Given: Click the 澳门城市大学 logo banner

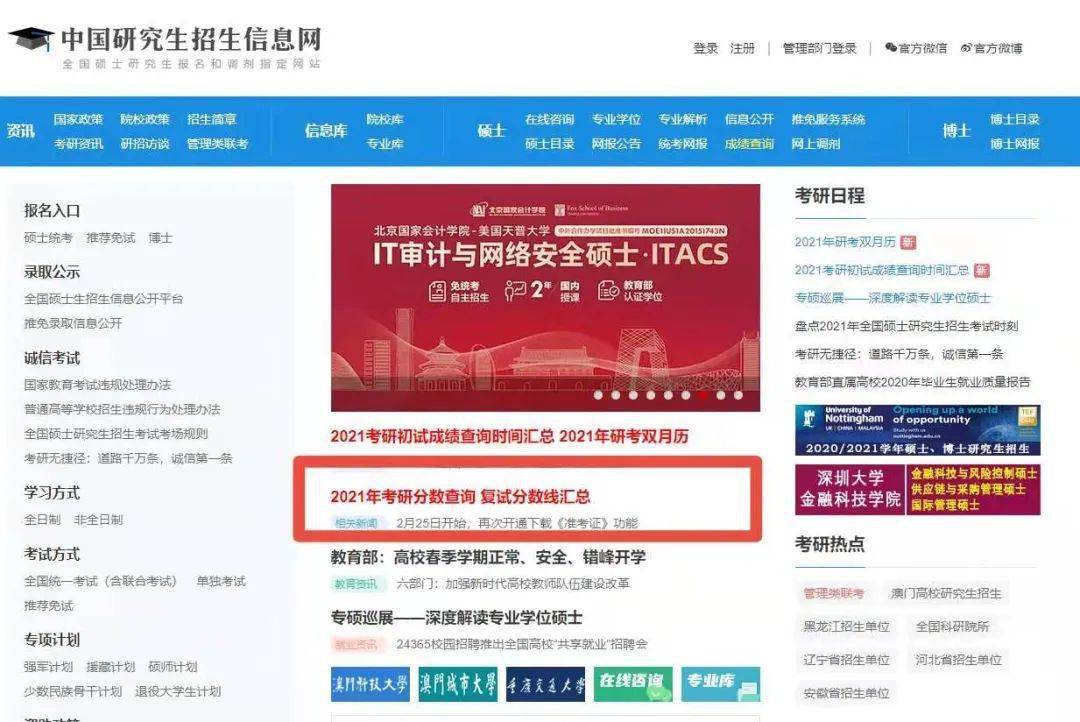Looking at the screenshot, I should point(457,684).
